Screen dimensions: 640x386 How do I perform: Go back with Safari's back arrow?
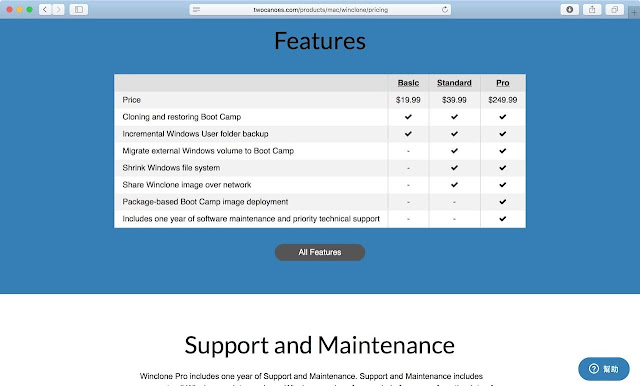[45, 9]
